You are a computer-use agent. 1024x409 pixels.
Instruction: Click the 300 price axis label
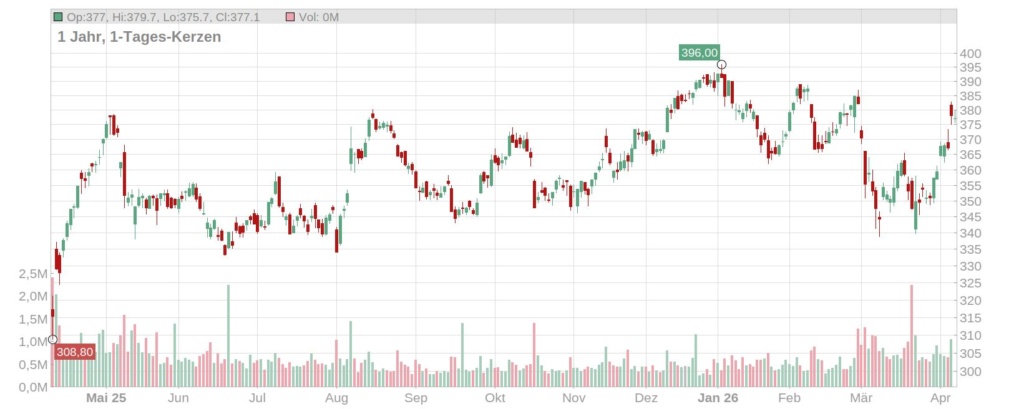click(971, 372)
